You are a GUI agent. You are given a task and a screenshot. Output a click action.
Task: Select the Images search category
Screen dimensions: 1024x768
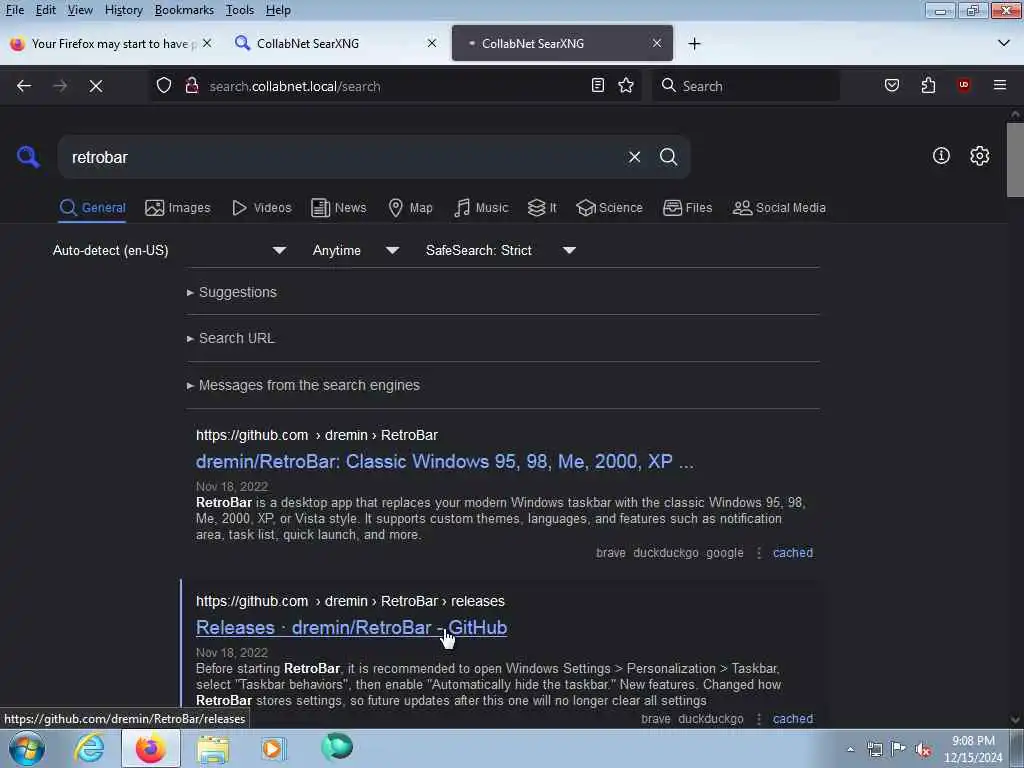[178, 208]
